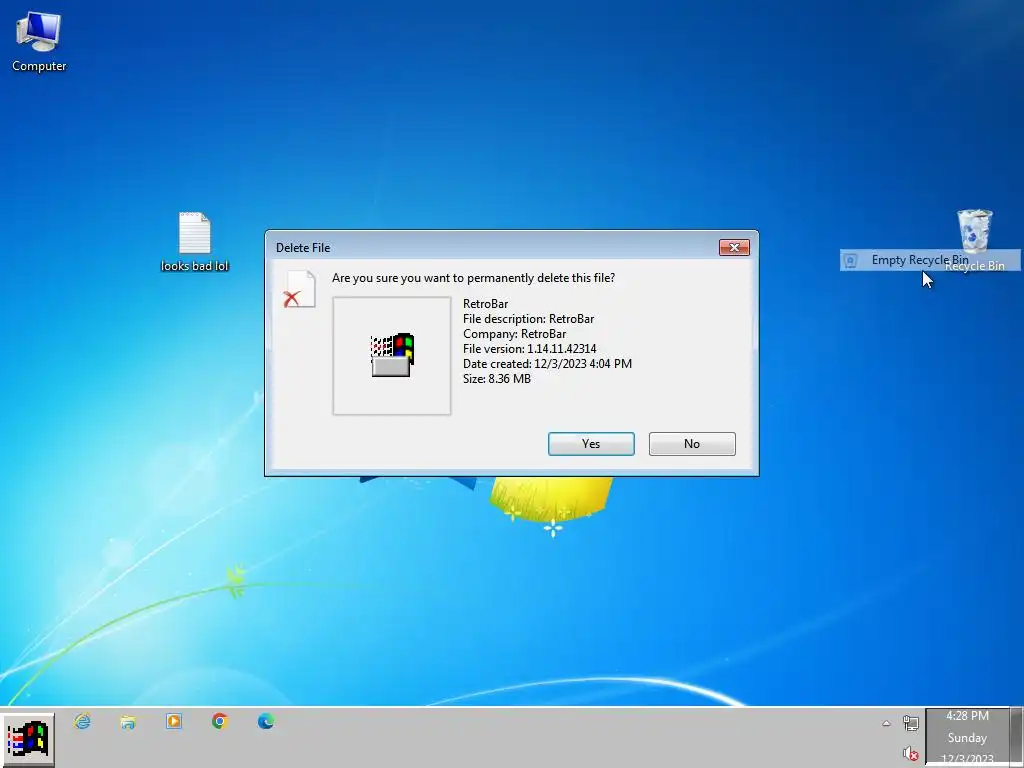Select the RetroBar file preview thumbnail
Screen dimensions: 1024x768
[392, 356]
